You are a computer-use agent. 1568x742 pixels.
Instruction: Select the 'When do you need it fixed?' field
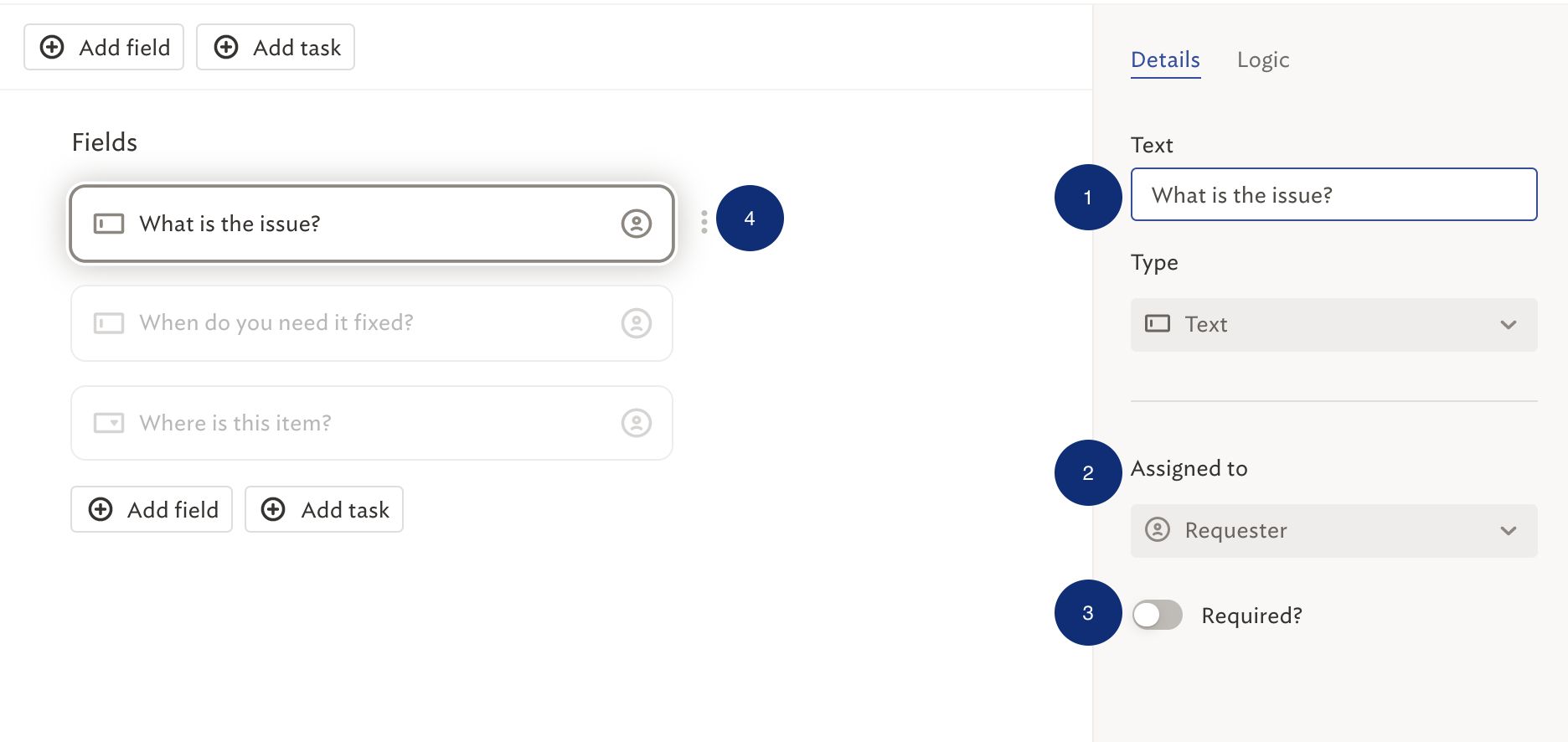click(x=372, y=323)
